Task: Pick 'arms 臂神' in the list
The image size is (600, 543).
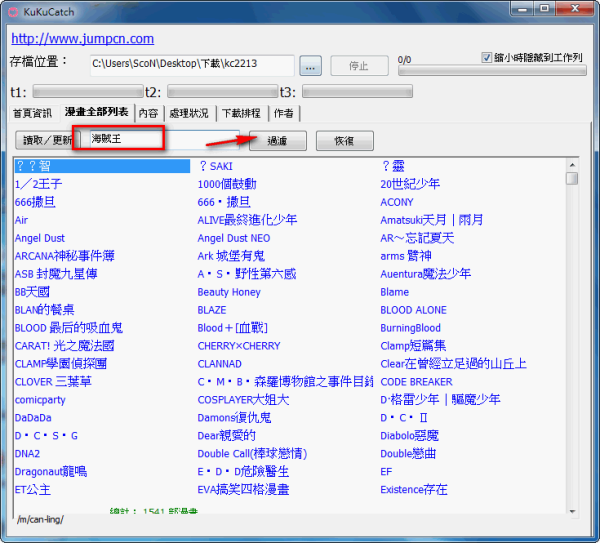Action: (x=406, y=256)
